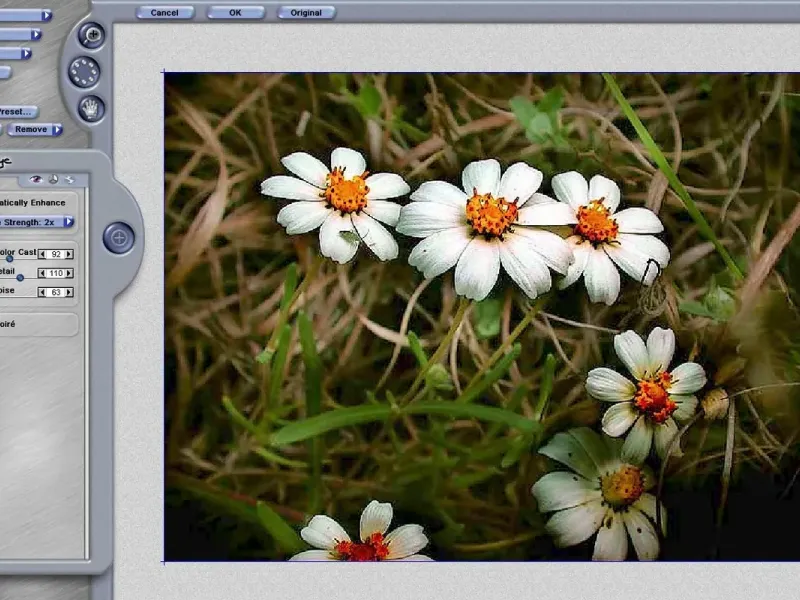Select the hand pan tool

tap(91, 109)
